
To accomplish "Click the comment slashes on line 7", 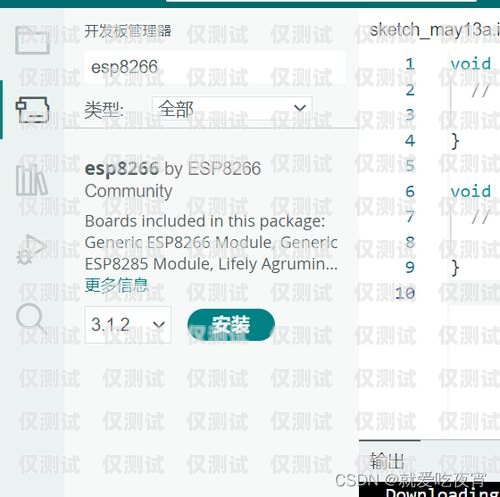I will pyautogui.click(x=480, y=217).
